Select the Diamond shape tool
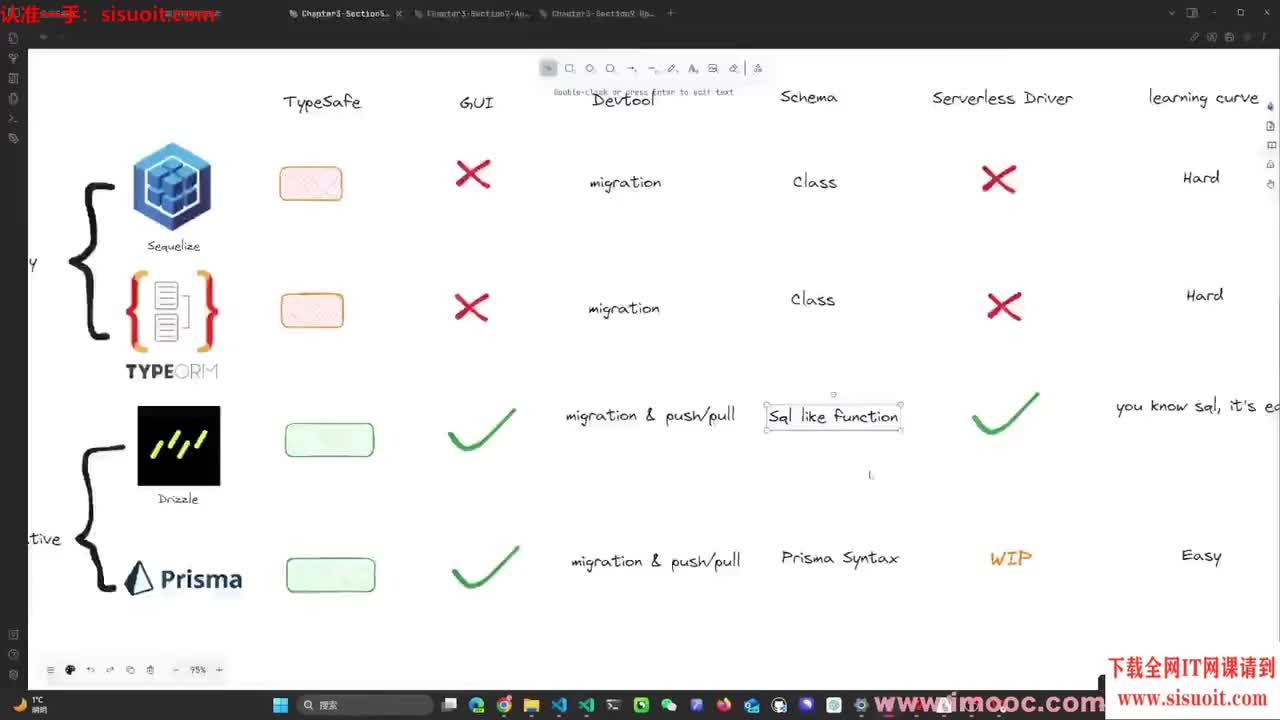 coord(590,68)
